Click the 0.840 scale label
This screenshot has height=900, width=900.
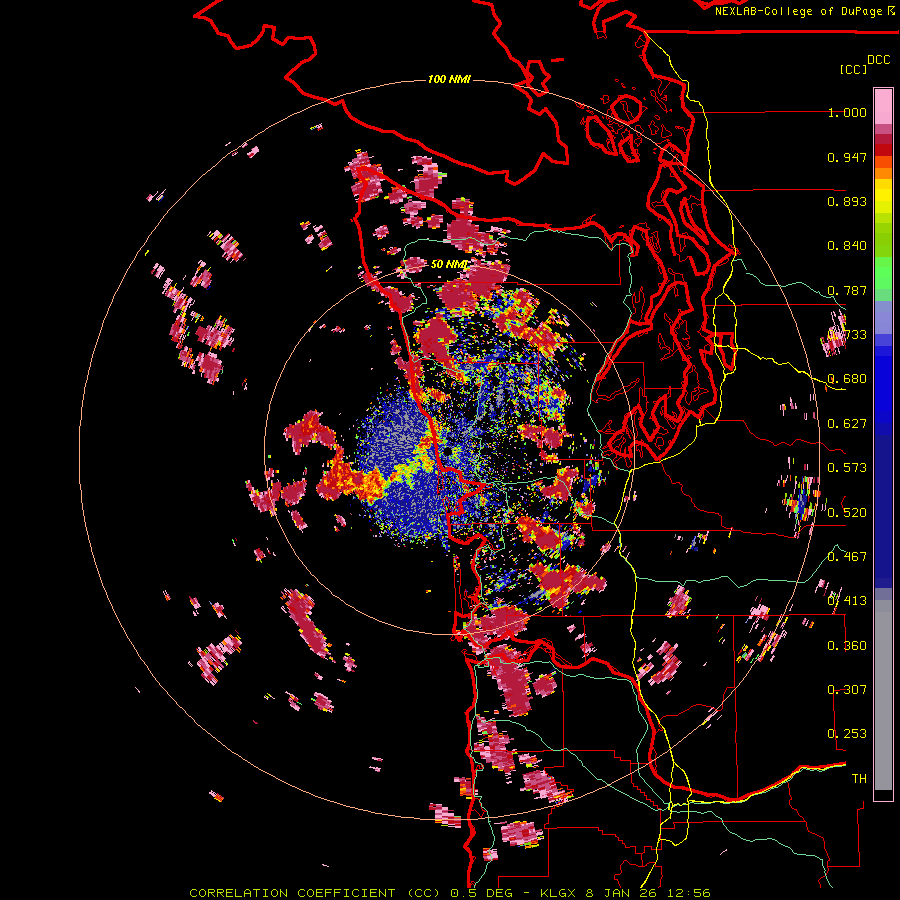click(847, 246)
